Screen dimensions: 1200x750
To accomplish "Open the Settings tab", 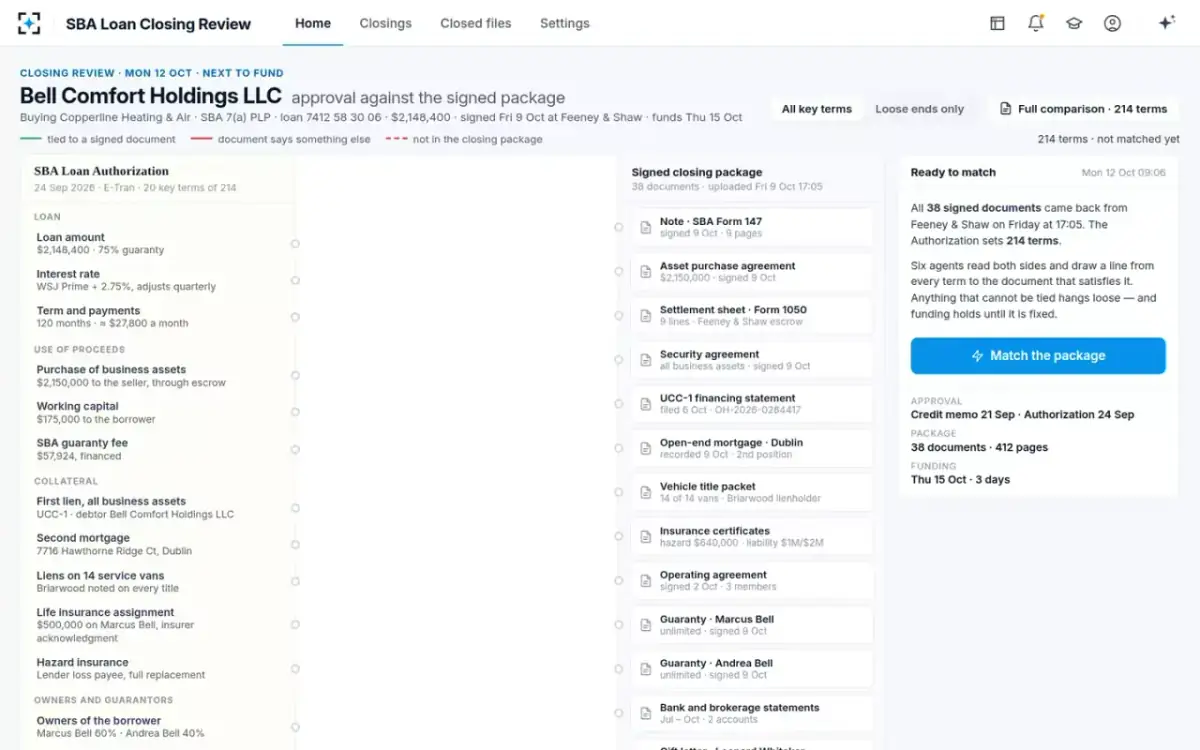I will (565, 23).
